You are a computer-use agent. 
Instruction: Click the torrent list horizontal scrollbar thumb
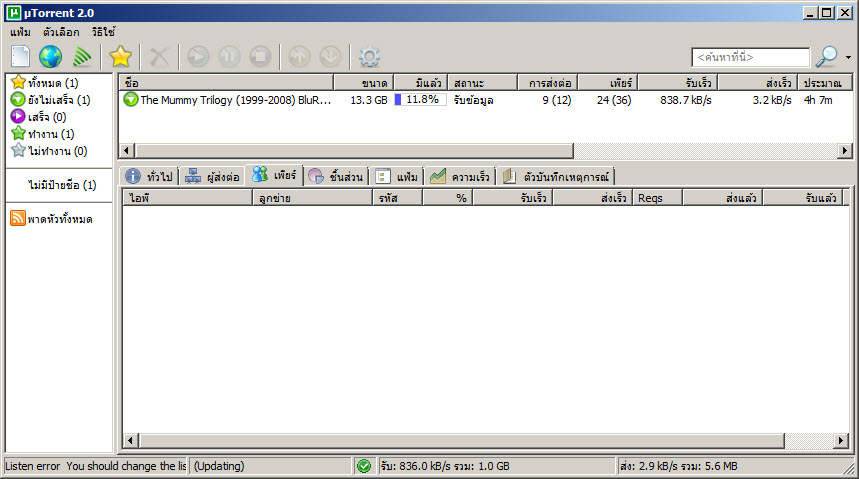pos(354,150)
